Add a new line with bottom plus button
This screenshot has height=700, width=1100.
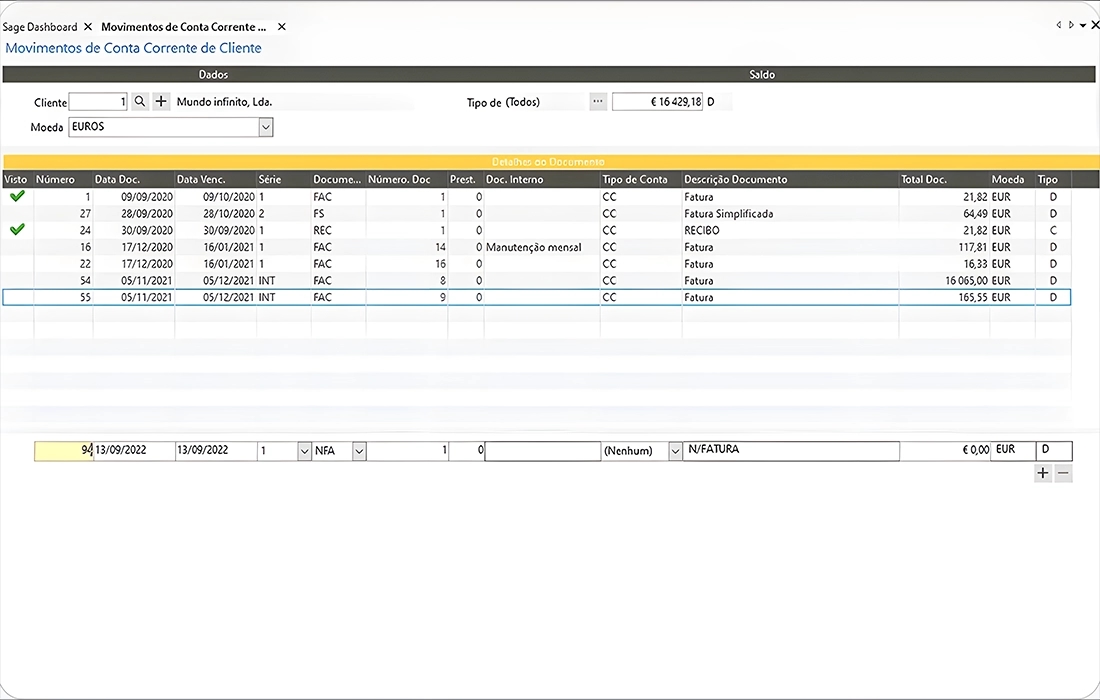tap(1042, 473)
